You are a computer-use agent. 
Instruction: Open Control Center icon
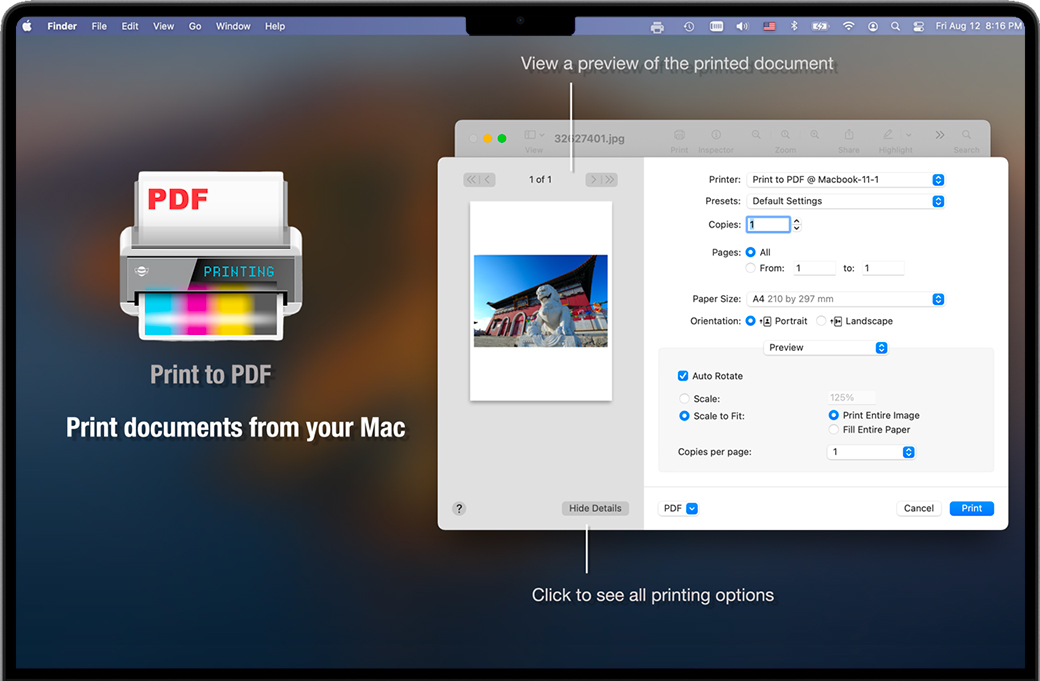point(919,27)
